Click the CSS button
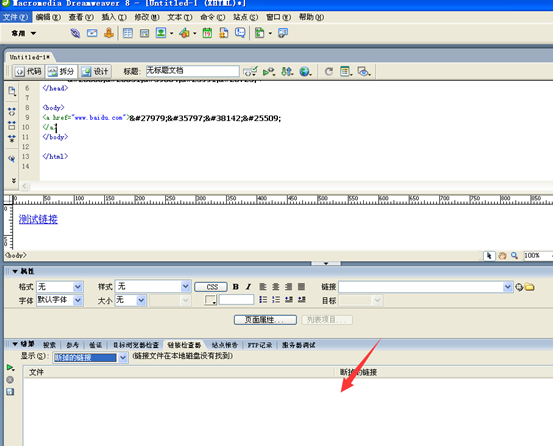This screenshot has height=446, width=553. click(211, 287)
